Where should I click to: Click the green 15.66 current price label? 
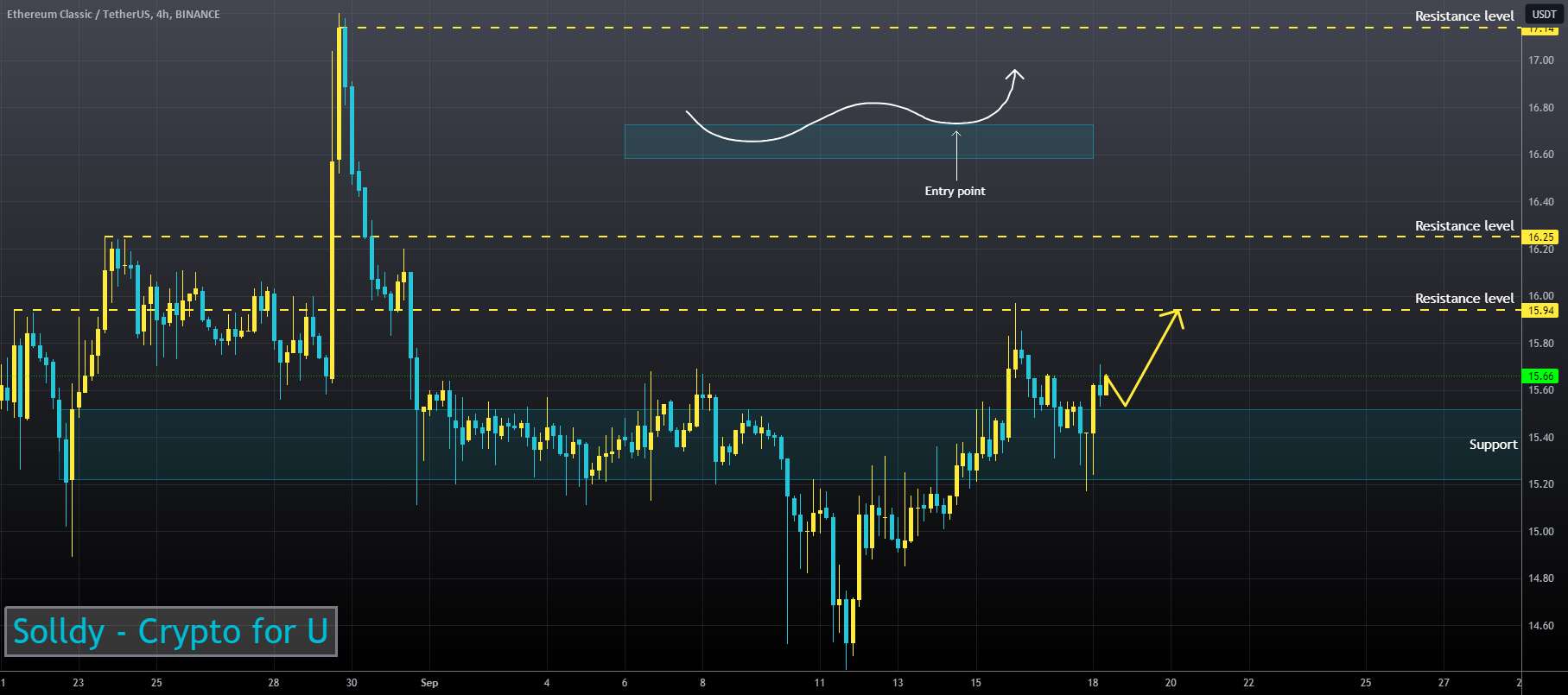[1541, 376]
